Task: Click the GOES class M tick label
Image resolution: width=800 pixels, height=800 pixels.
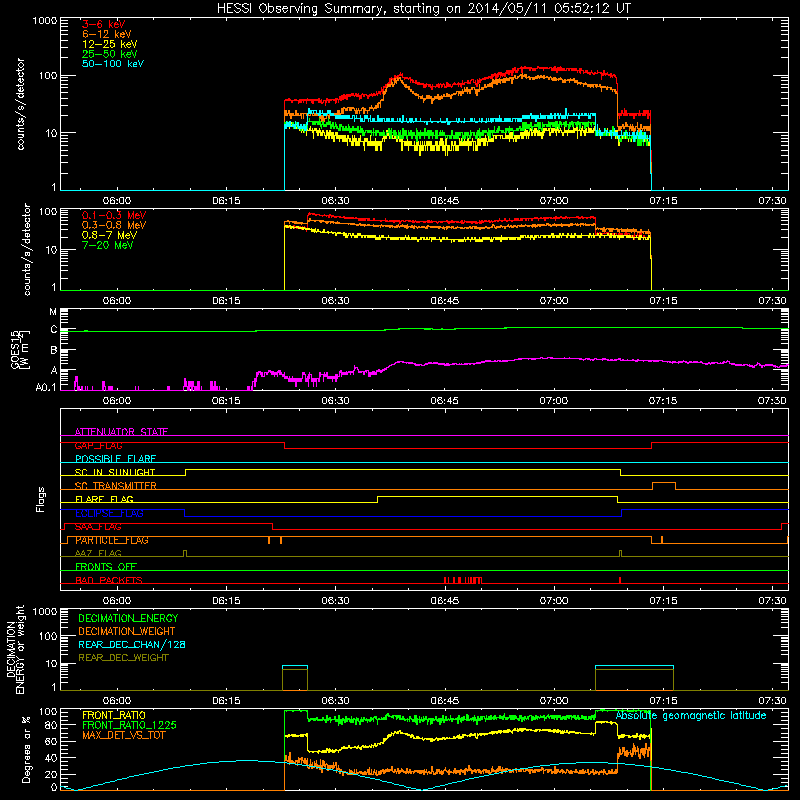Action: click(x=53, y=312)
